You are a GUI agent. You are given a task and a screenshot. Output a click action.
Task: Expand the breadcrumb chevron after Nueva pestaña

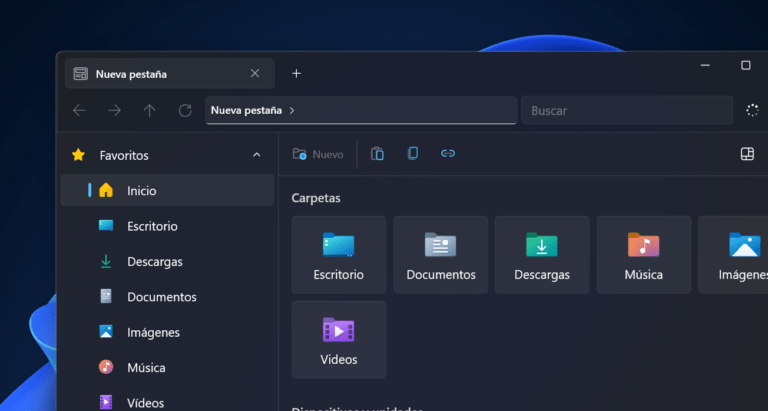pyautogui.click(x=292, y=111)
